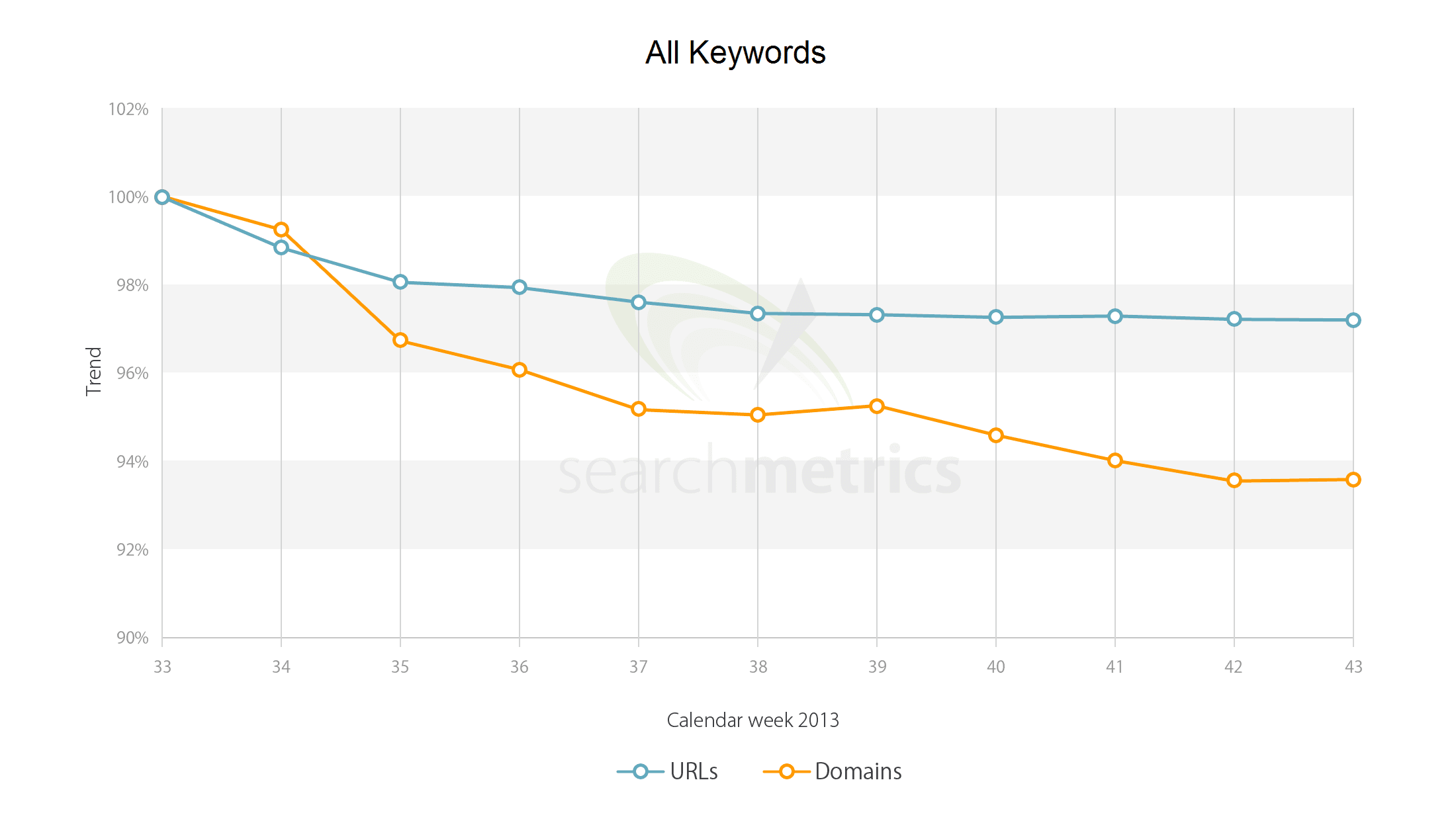Toggle the URLs legend entry

pos(667,771)
